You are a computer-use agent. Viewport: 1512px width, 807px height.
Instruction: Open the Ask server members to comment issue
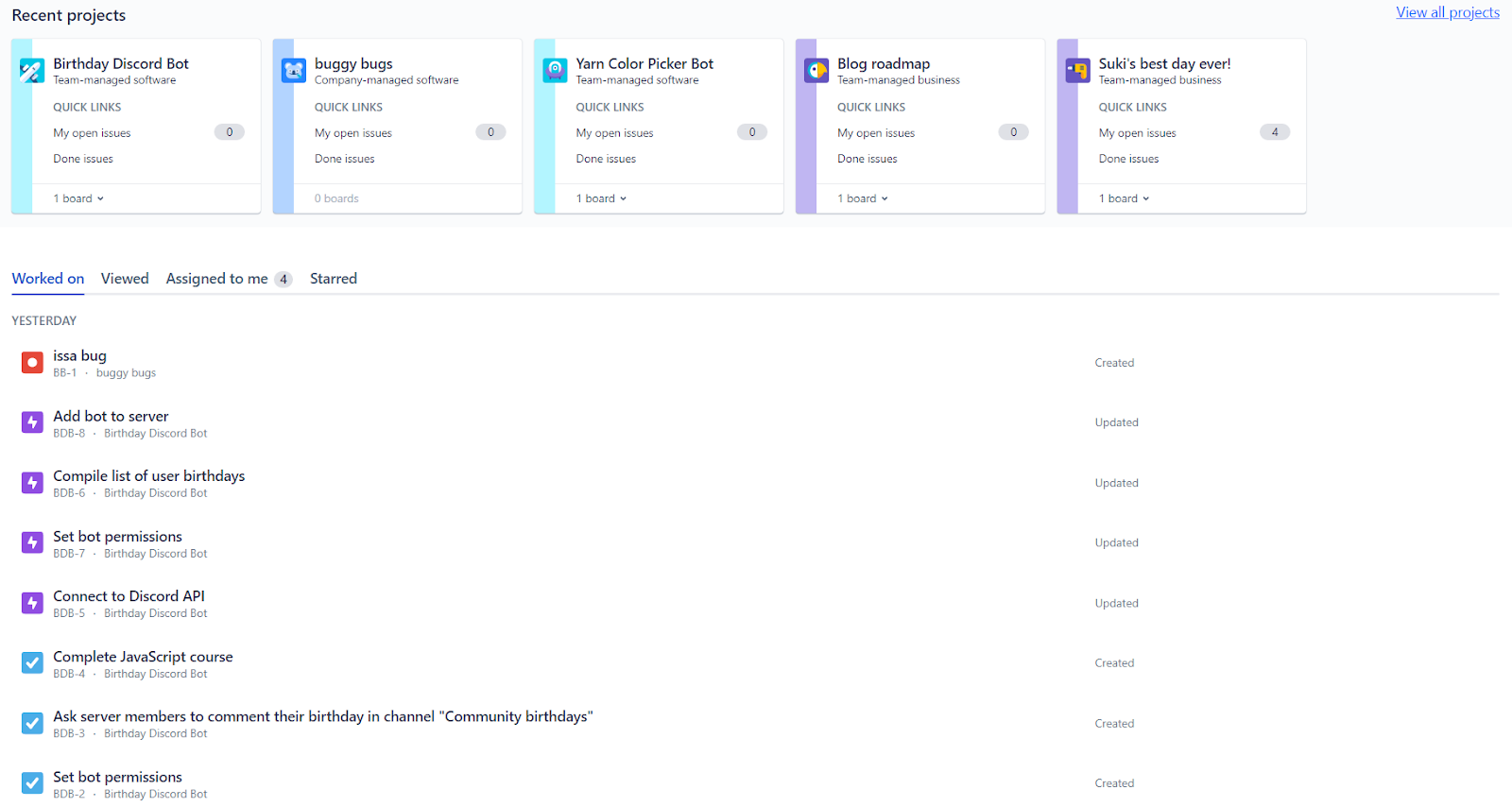(x=323, y=716)
